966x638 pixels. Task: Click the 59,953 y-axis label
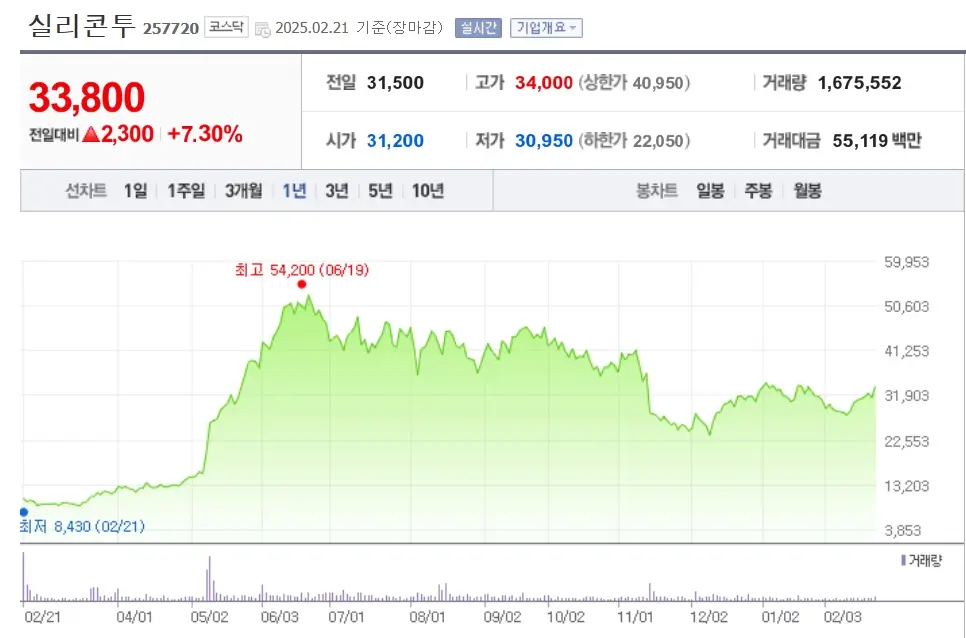point(906,262)
